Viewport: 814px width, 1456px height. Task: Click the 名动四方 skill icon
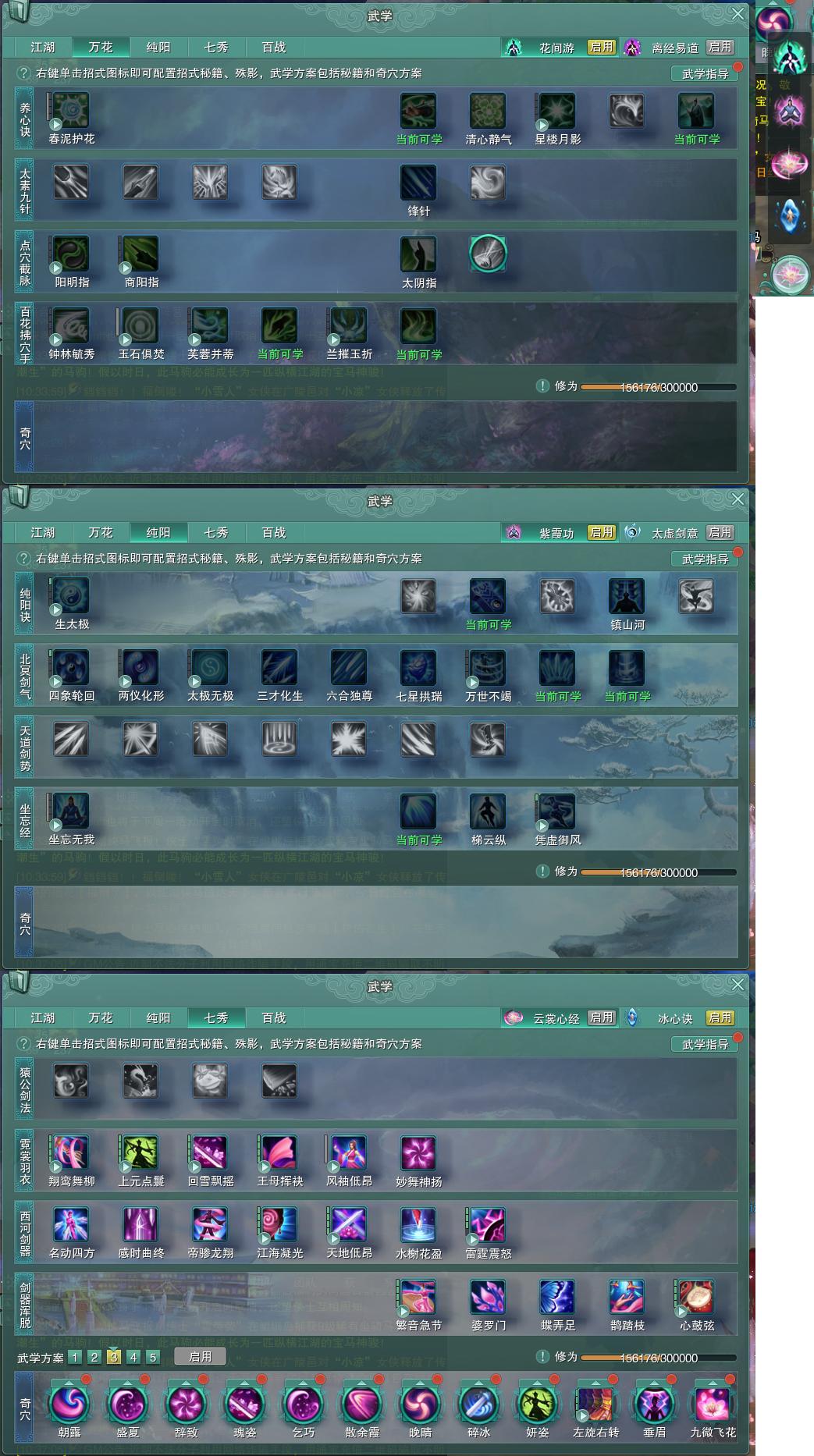point(71,1225)
